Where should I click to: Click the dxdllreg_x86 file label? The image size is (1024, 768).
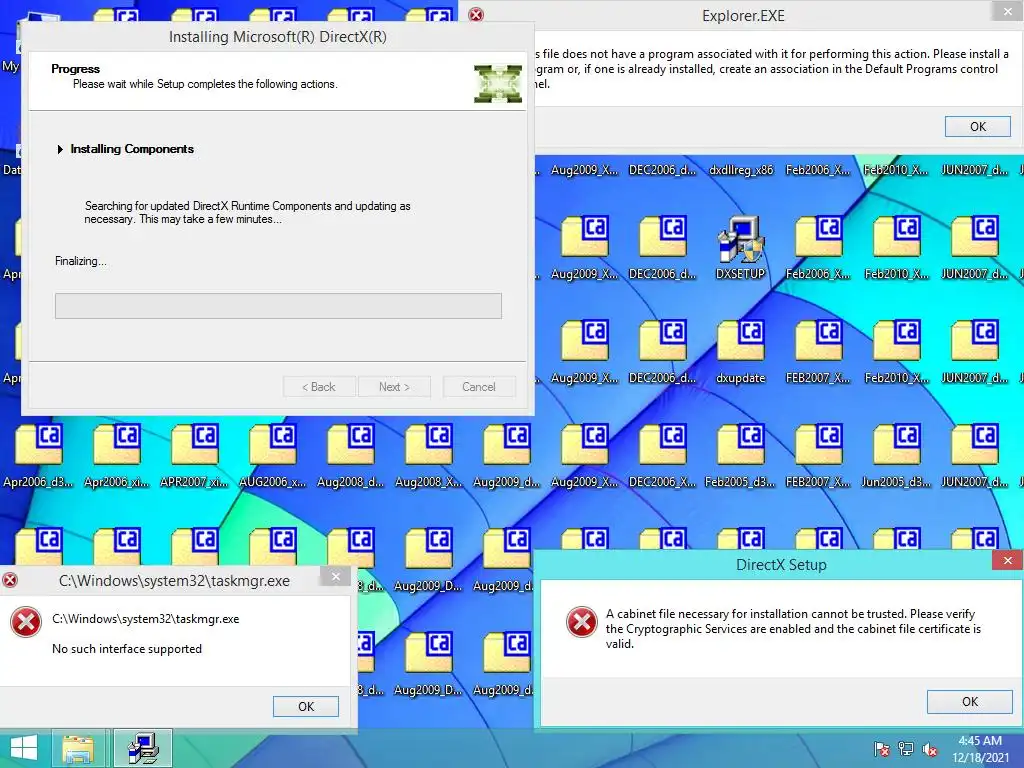pos(741,170)
